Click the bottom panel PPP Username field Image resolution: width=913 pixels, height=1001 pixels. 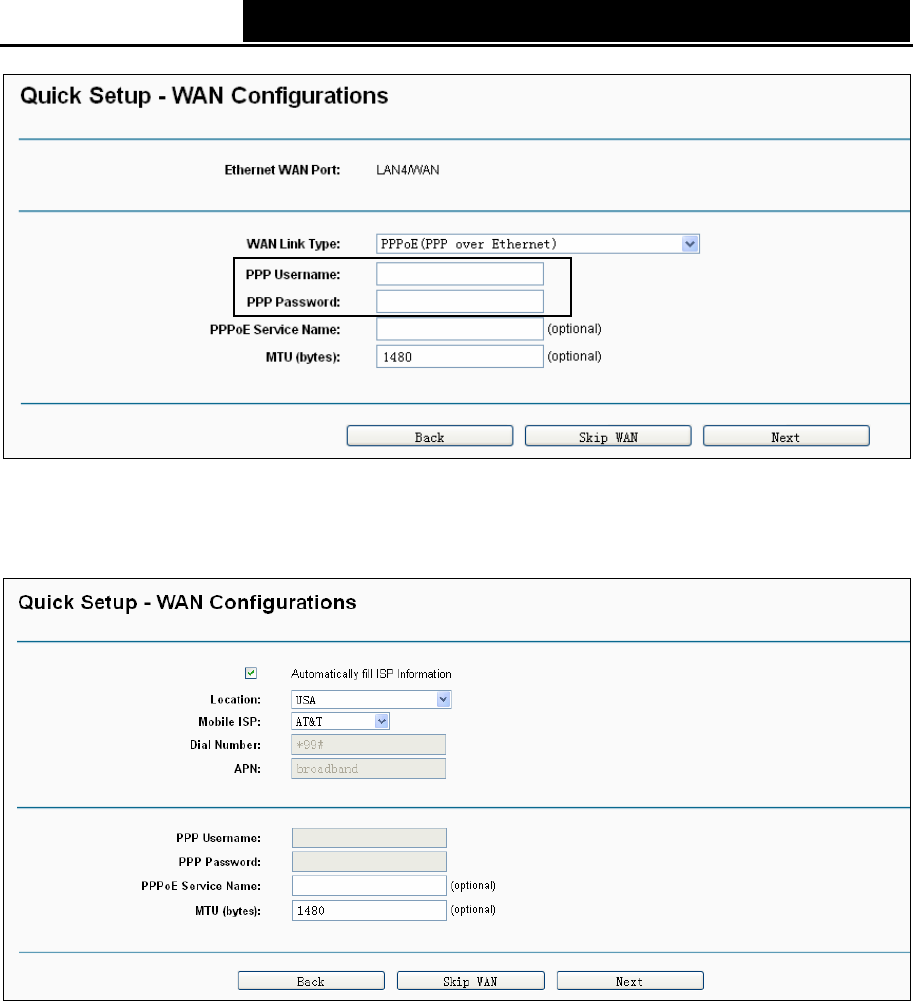(369, 838)
